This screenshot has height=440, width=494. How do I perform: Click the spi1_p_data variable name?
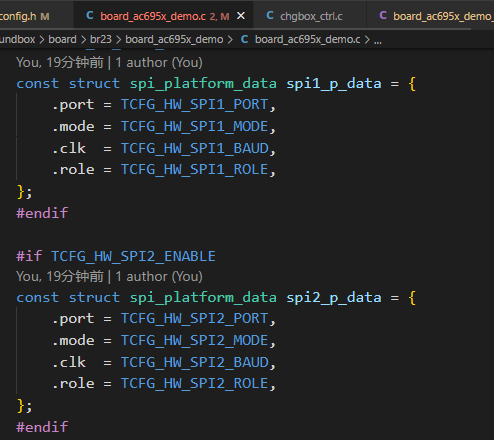pos(334,84)
